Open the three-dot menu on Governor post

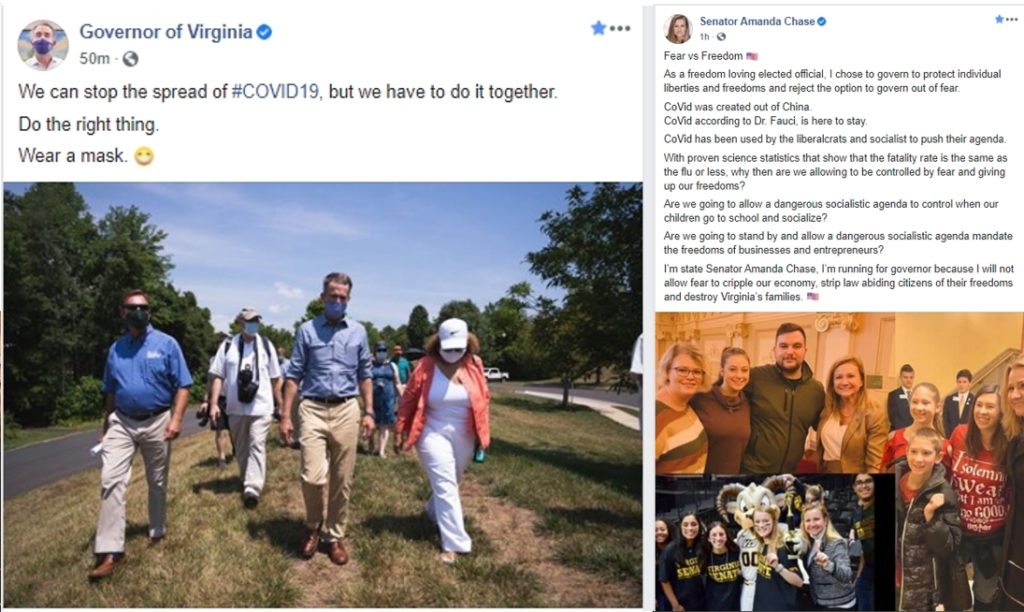click(x=620, y=28)
